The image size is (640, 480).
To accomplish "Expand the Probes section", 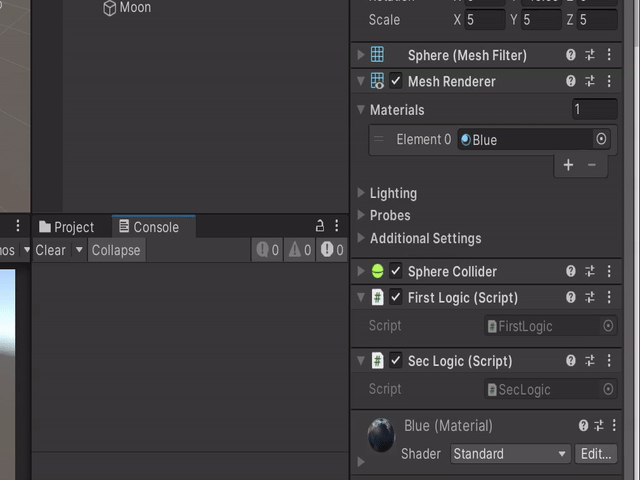I will pyautogui.click(x=360, y=215).
